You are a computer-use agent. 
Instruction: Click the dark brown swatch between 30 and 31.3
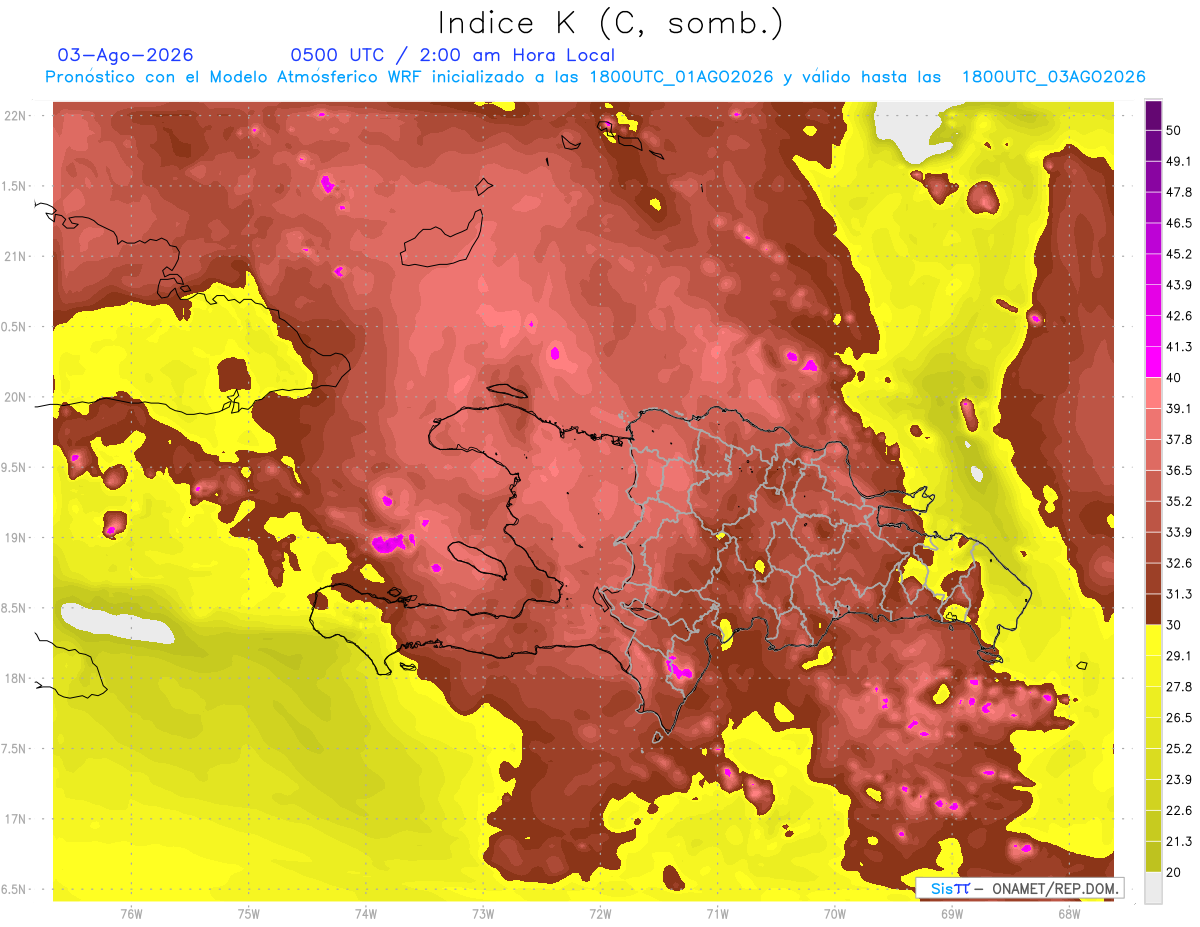[x=1153, y=609]
